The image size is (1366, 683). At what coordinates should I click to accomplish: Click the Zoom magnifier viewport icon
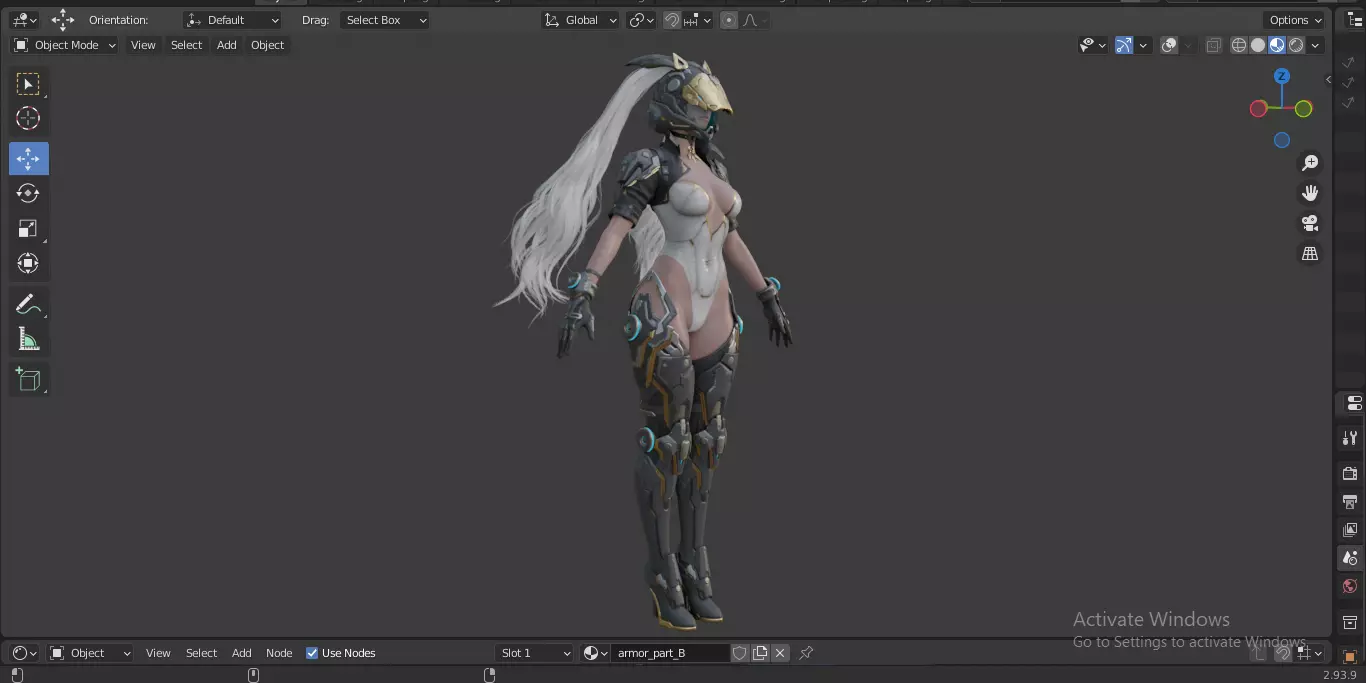(1310, 163)
